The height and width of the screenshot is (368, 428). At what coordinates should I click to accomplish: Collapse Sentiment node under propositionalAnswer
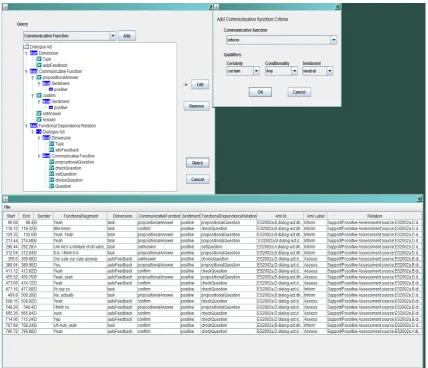39,83
